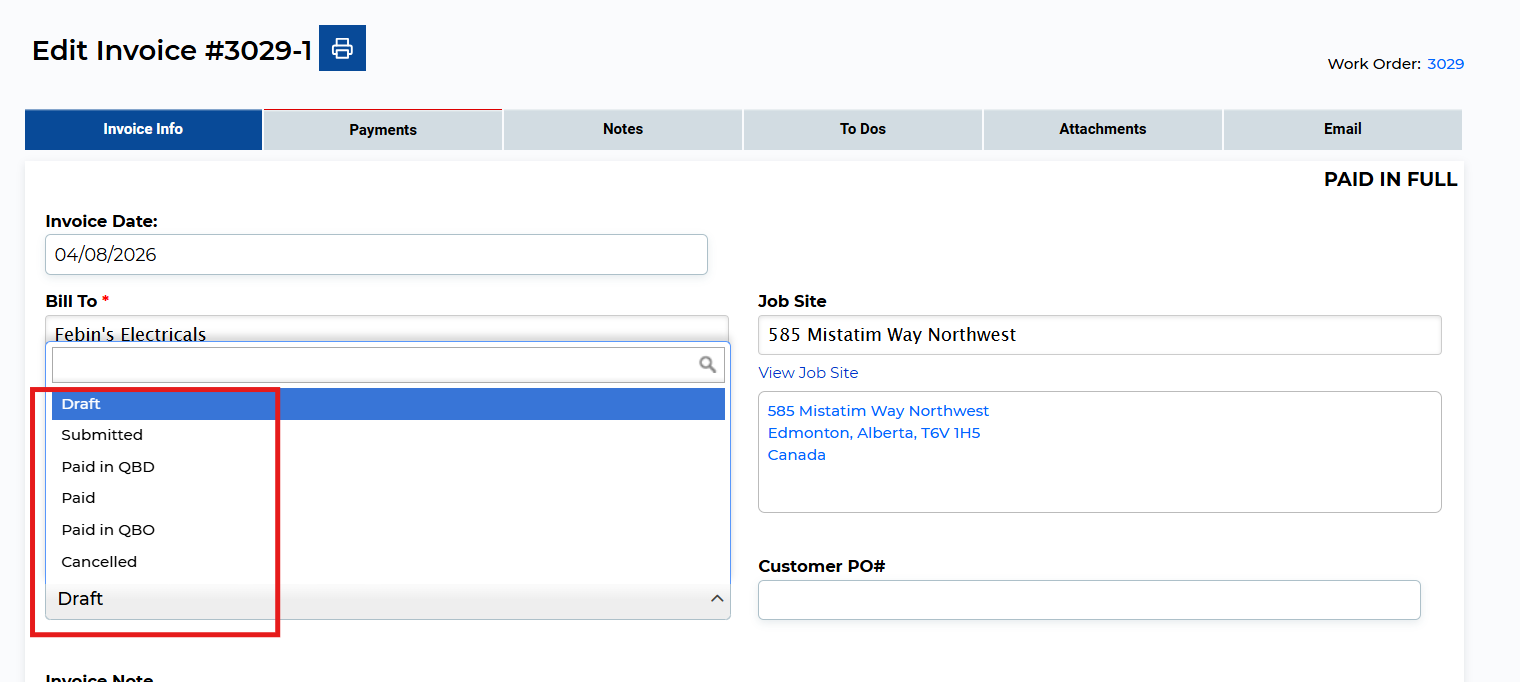Click the magnifier icon in dropdown search
Image resolution: width=1520 pixels, height=682 pixels.
click(x=707, y=365)
